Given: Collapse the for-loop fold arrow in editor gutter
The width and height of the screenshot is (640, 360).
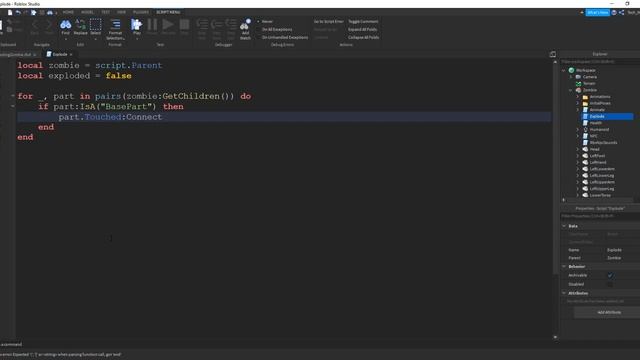Looking at the screenshot, I should tap(13, 96).
